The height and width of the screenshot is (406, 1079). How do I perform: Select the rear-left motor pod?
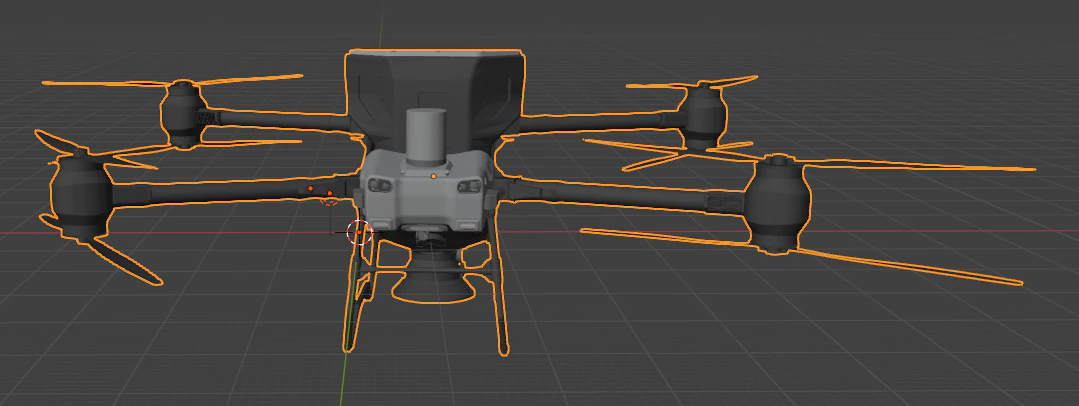pyautogui.click(x=183, y=114)
